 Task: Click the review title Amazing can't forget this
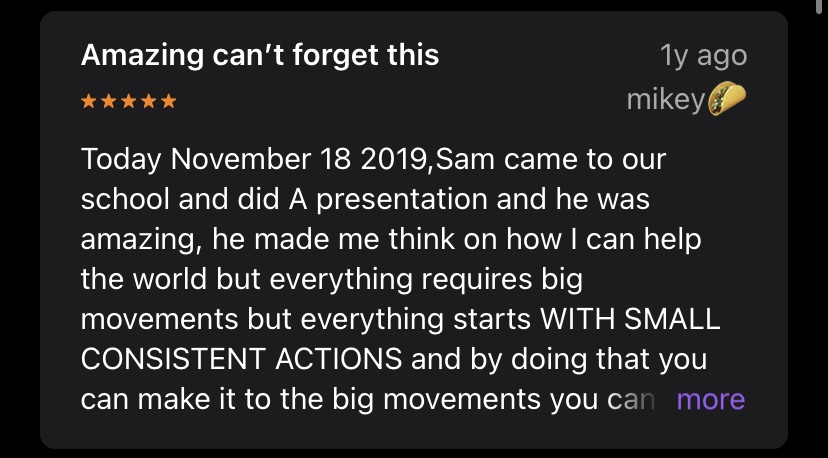[x=260, y=55]
